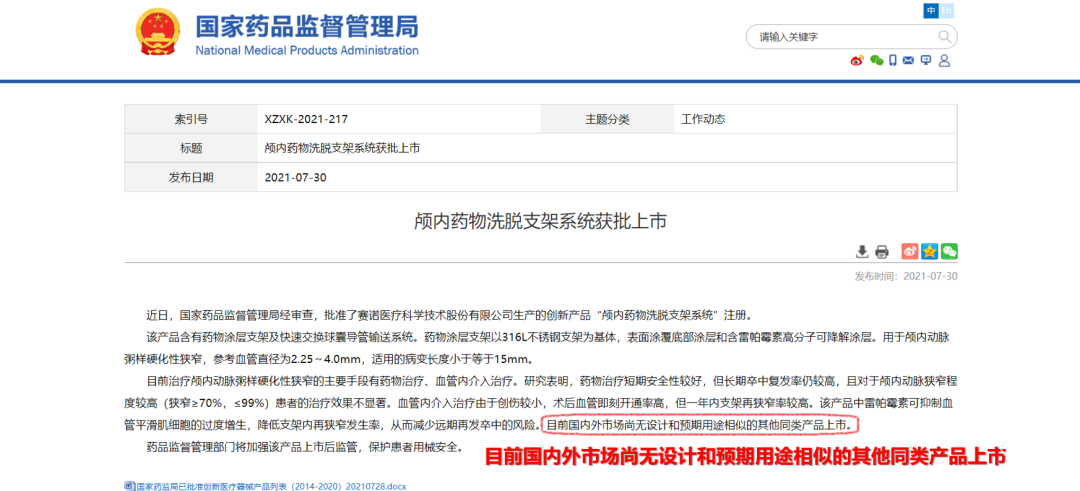The height and width of the screenshot is (491, 1080).
Task: Open the WeChat icon below the search box
Action: tap(876, 61)
